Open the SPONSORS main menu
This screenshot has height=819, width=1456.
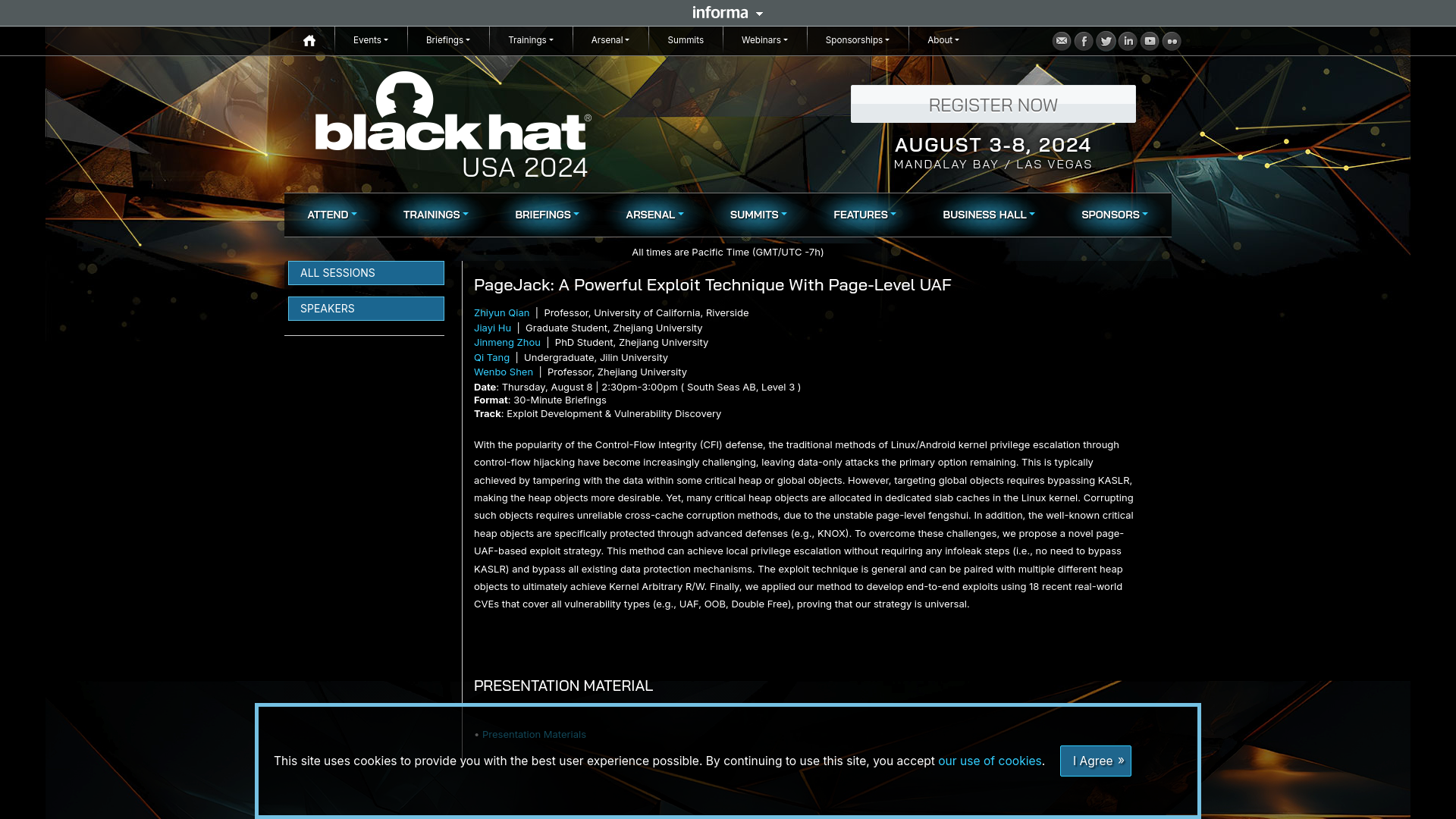[1114, 215]
